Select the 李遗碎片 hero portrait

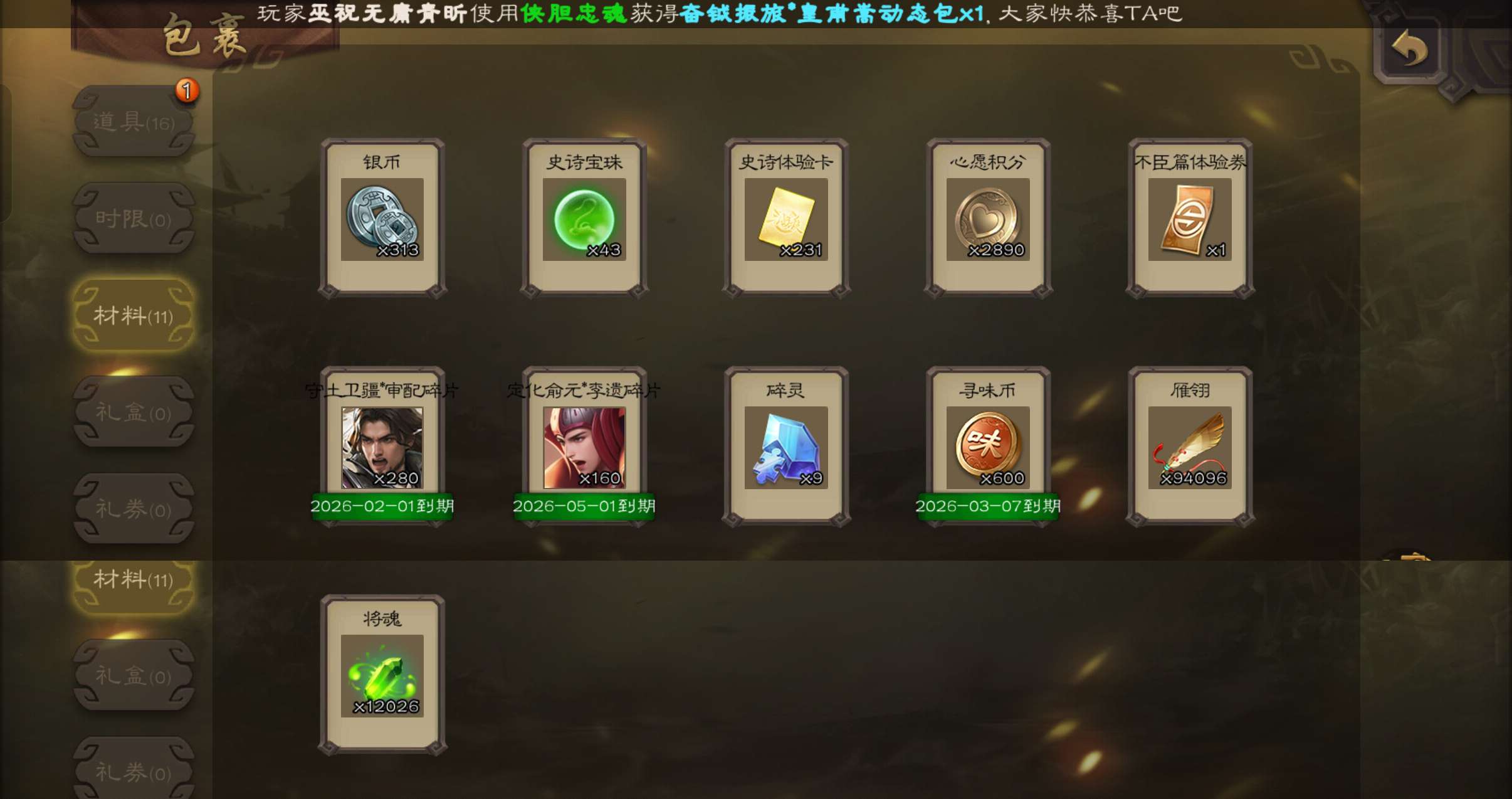click(584, 448)
